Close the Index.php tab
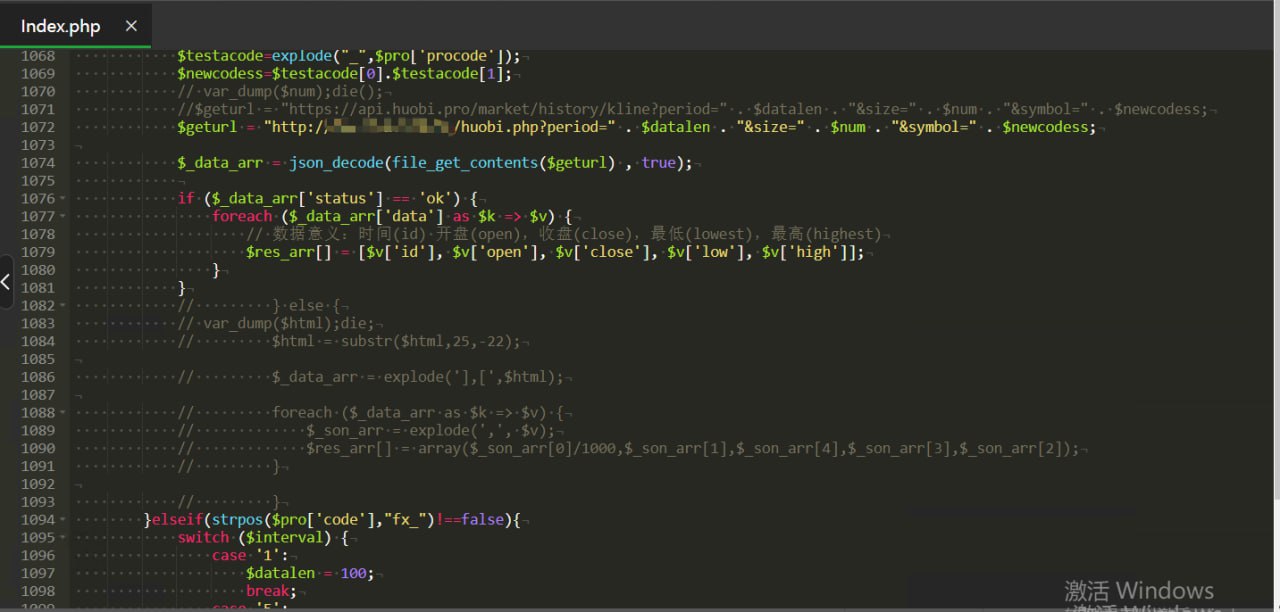This screenshot has height=612, width=1280. (131, 27)
